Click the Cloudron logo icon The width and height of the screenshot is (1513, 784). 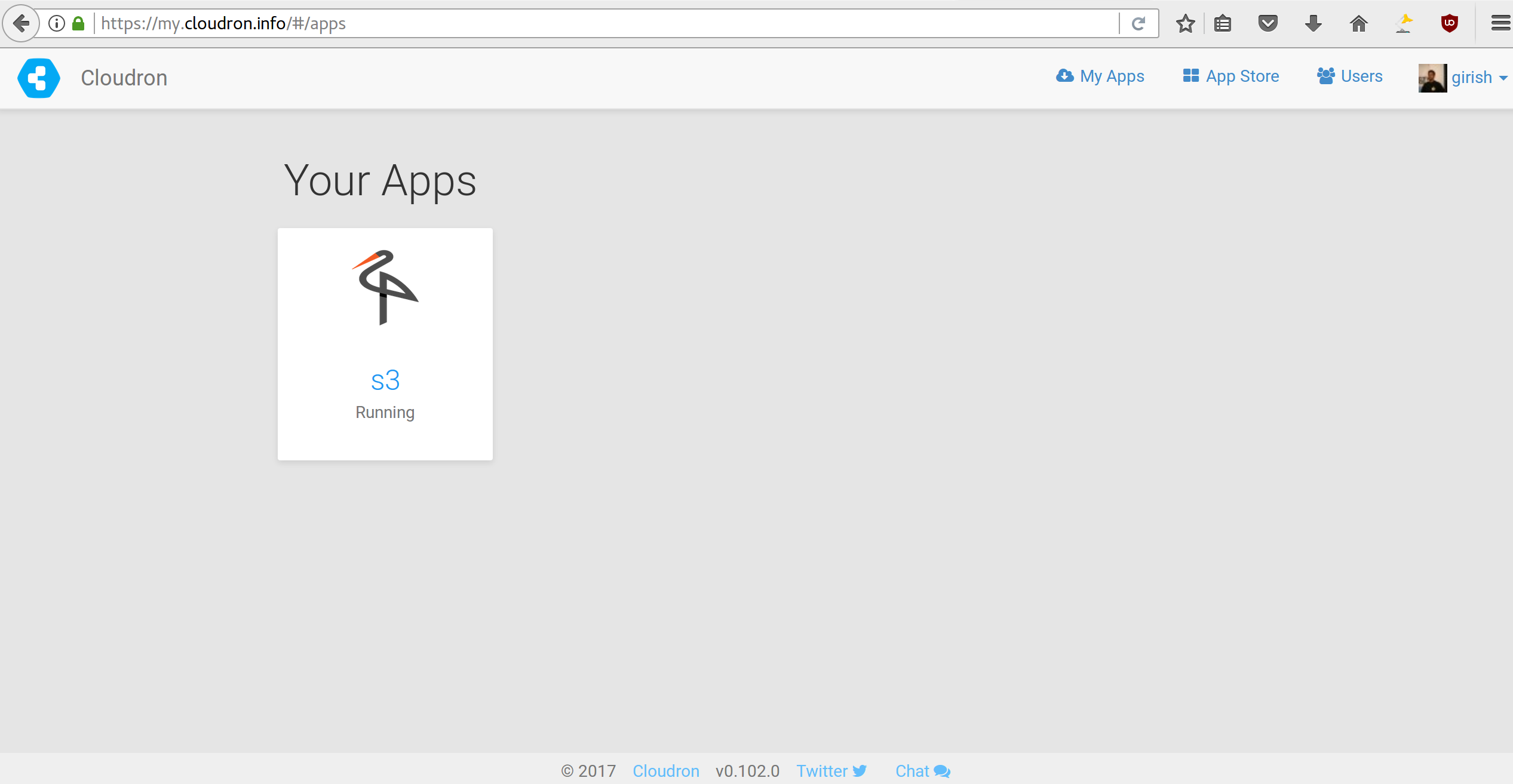tap(38, 78)
